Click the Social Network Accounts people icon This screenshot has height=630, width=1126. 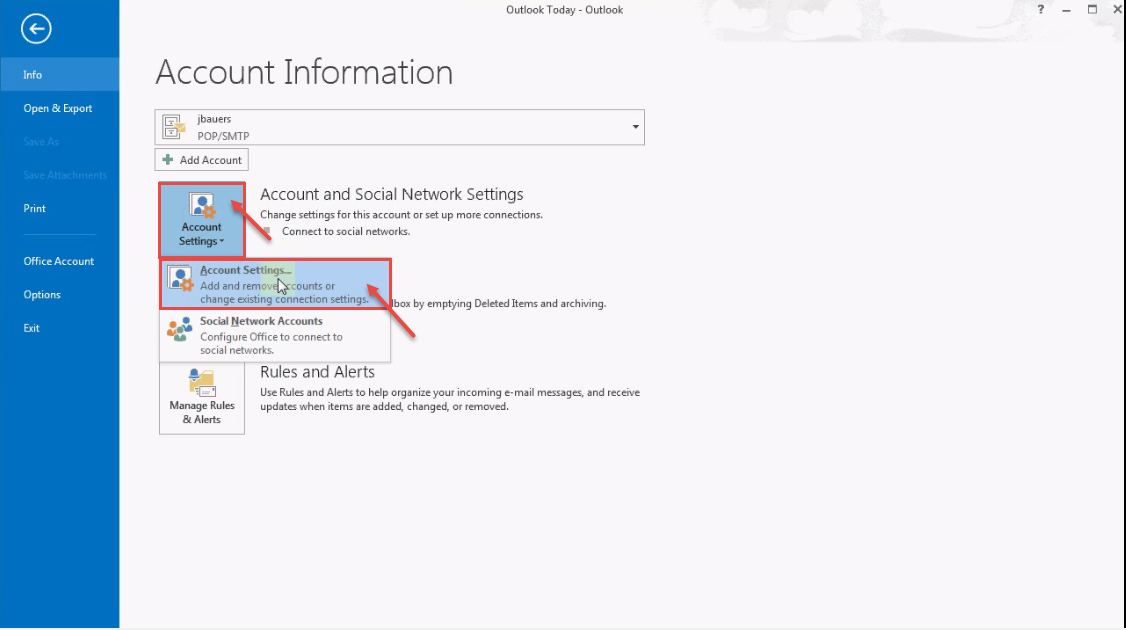tap(180, 329)
